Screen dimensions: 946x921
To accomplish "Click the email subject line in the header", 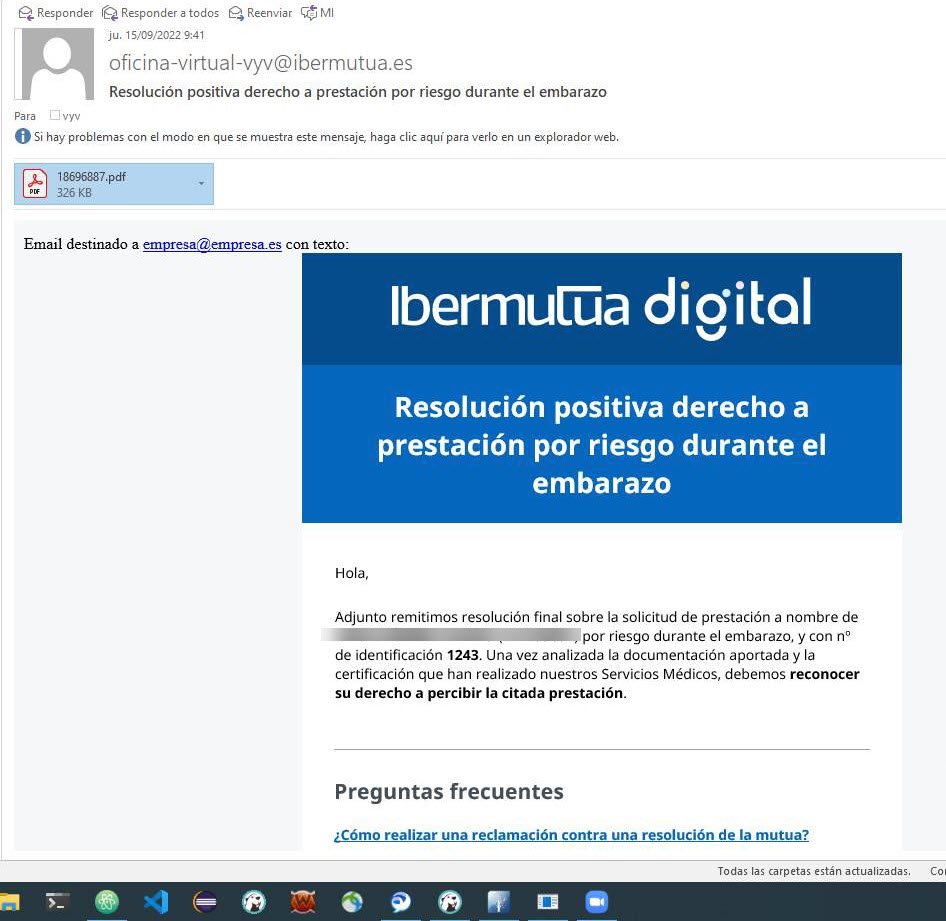I will [358, 92].
